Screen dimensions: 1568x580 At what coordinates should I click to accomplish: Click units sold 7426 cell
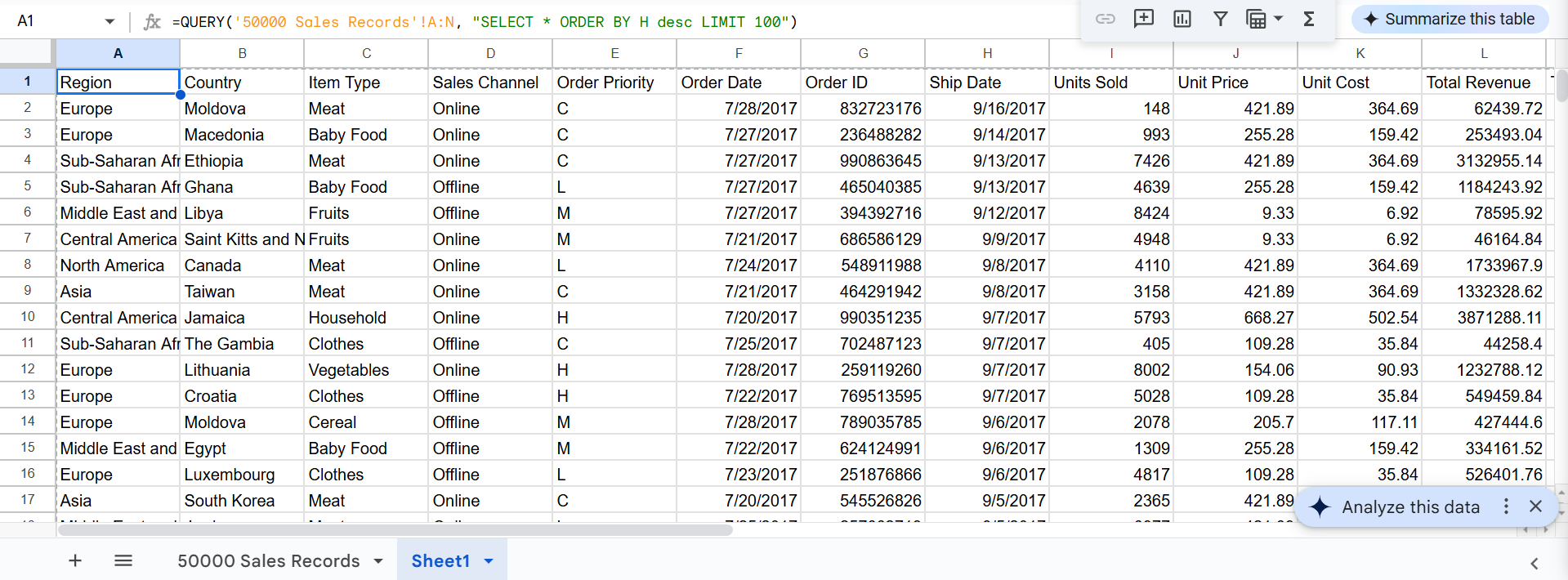(x=1111, y=160)
